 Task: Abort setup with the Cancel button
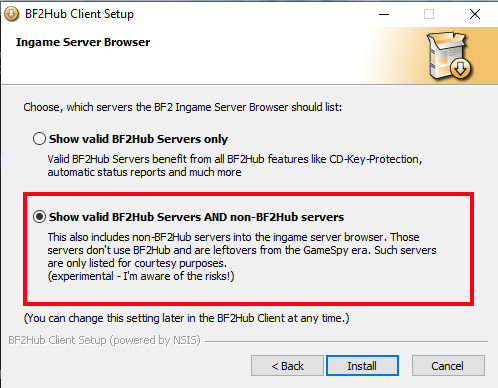click(x=448, y=366)
